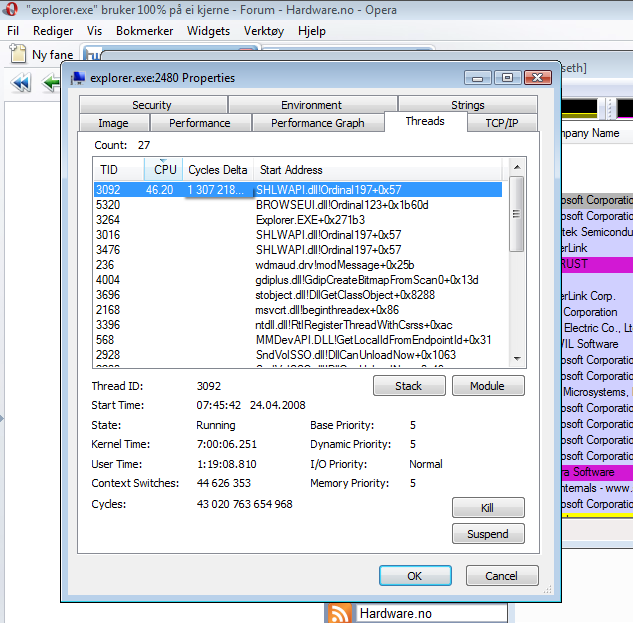Click the thread list scrollbar thumb

pyautogui.click(x=516, y=214)
